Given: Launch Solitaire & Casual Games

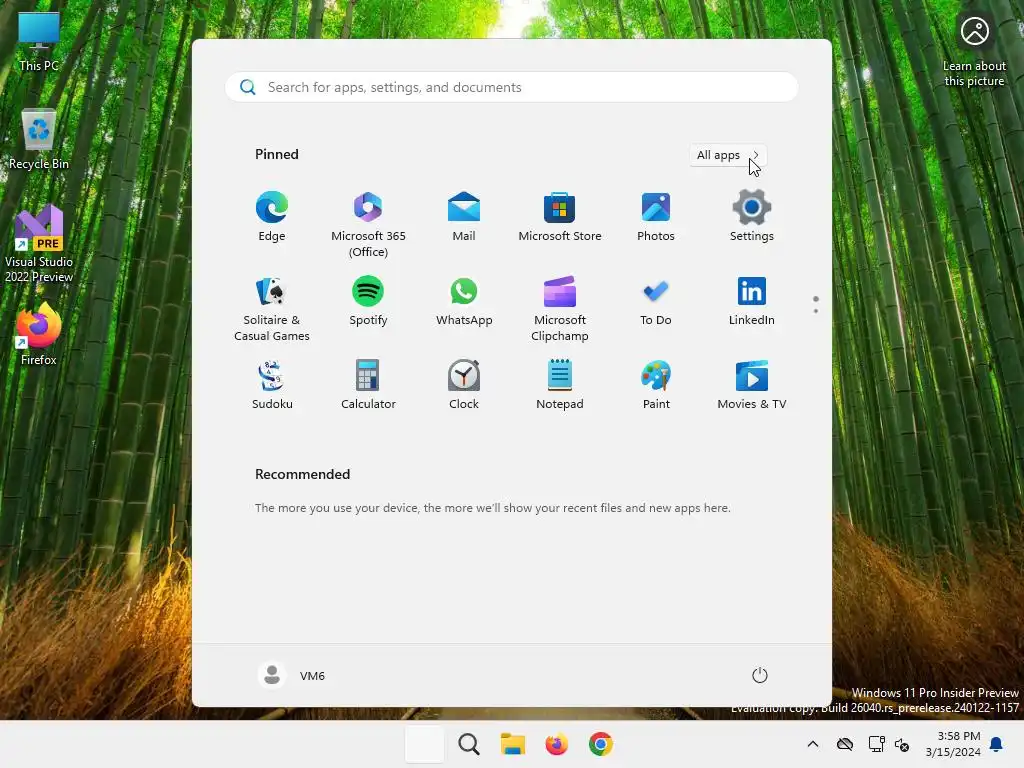Looking at the screenshot, I should click(x=272, y=308).
